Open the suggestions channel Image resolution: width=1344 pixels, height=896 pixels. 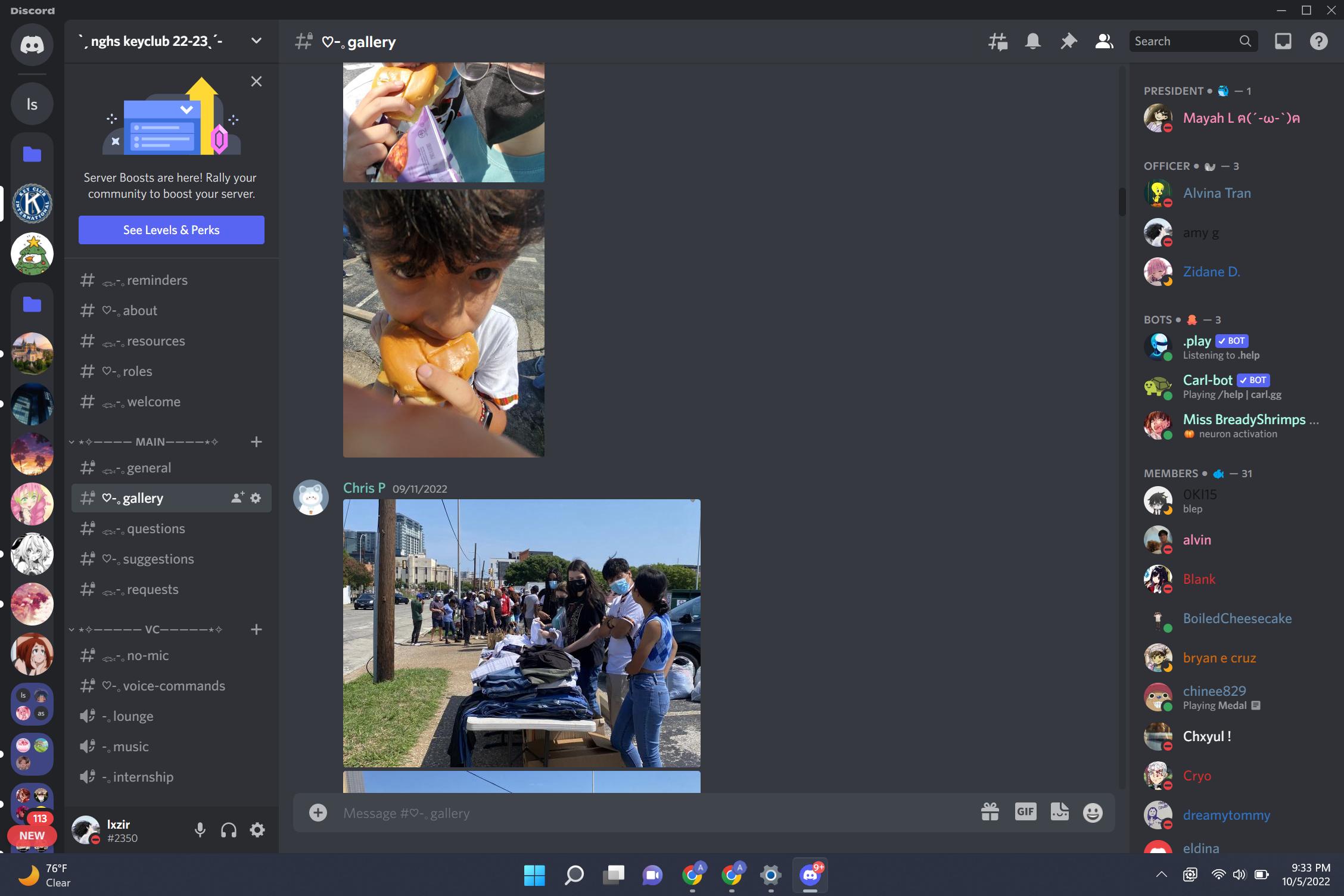coord(158,559)
